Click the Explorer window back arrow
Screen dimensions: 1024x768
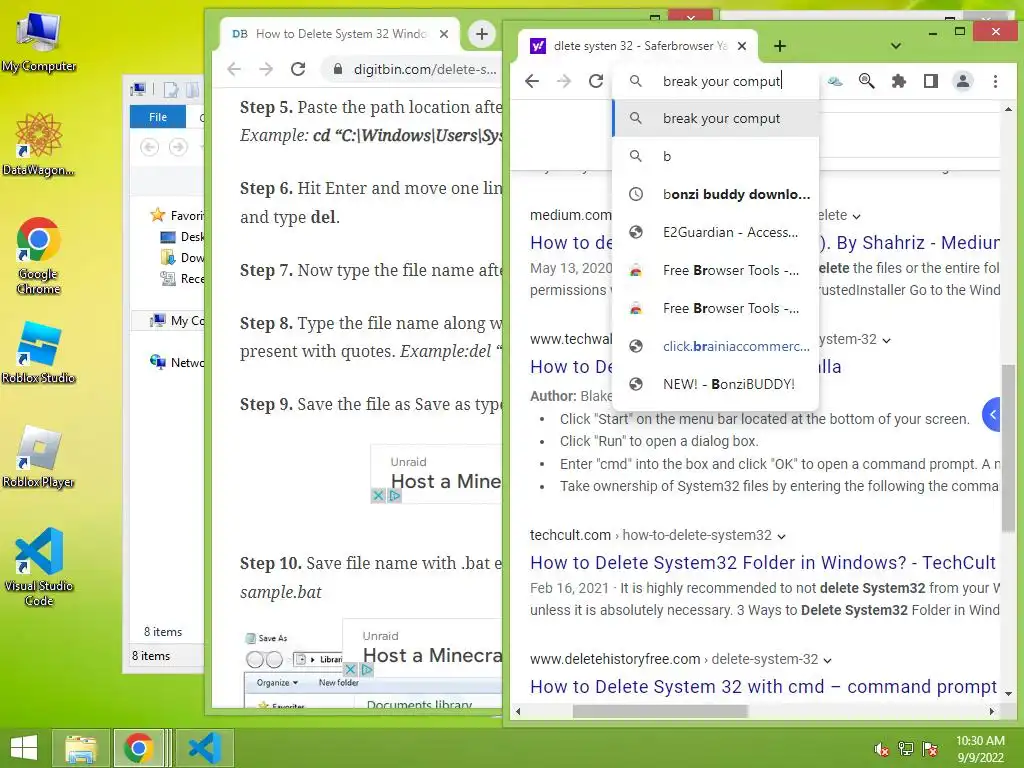tap(150, 147)
